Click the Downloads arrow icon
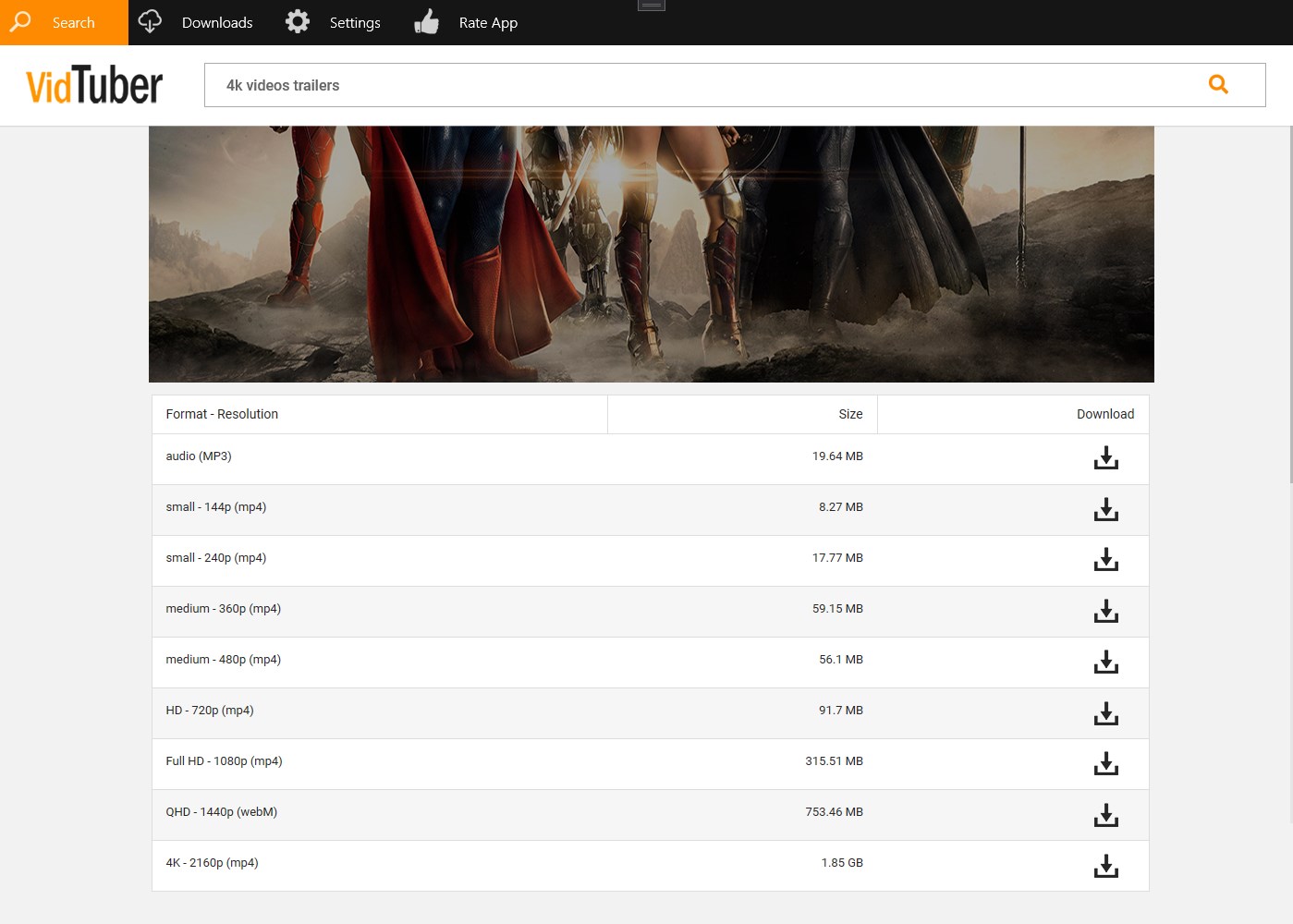1293x924 pixels. (150, 21)
